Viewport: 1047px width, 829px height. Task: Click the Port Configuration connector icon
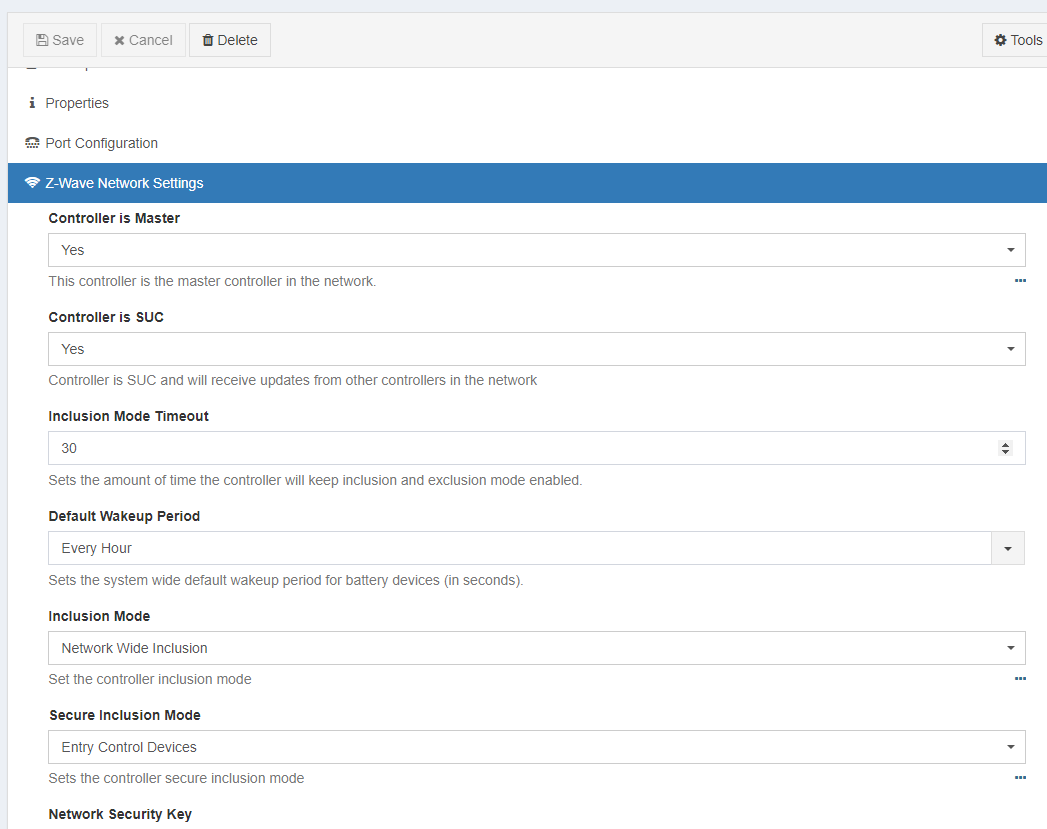32,143
